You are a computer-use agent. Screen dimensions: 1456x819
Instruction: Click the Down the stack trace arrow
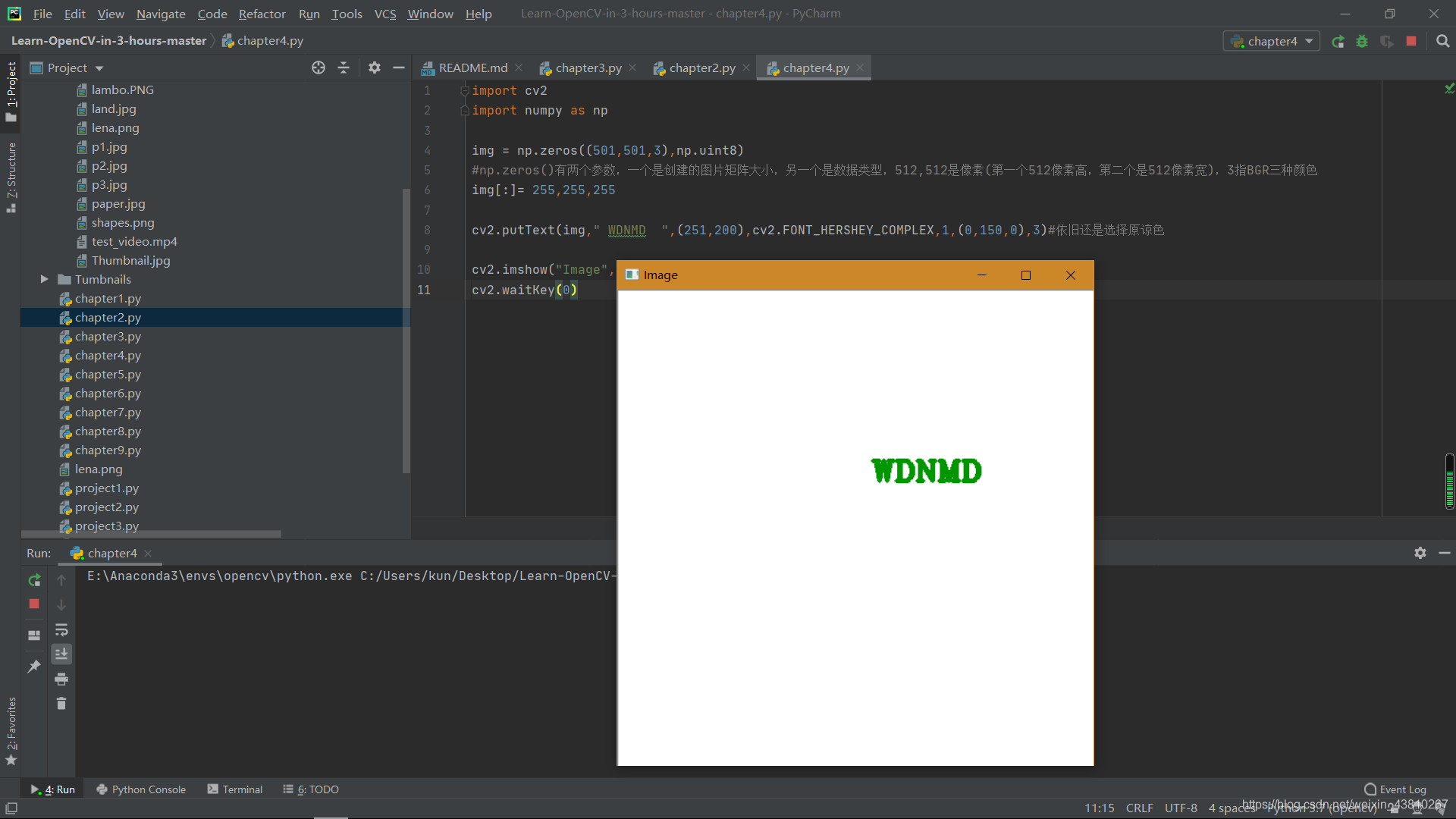tap(61, 604)
